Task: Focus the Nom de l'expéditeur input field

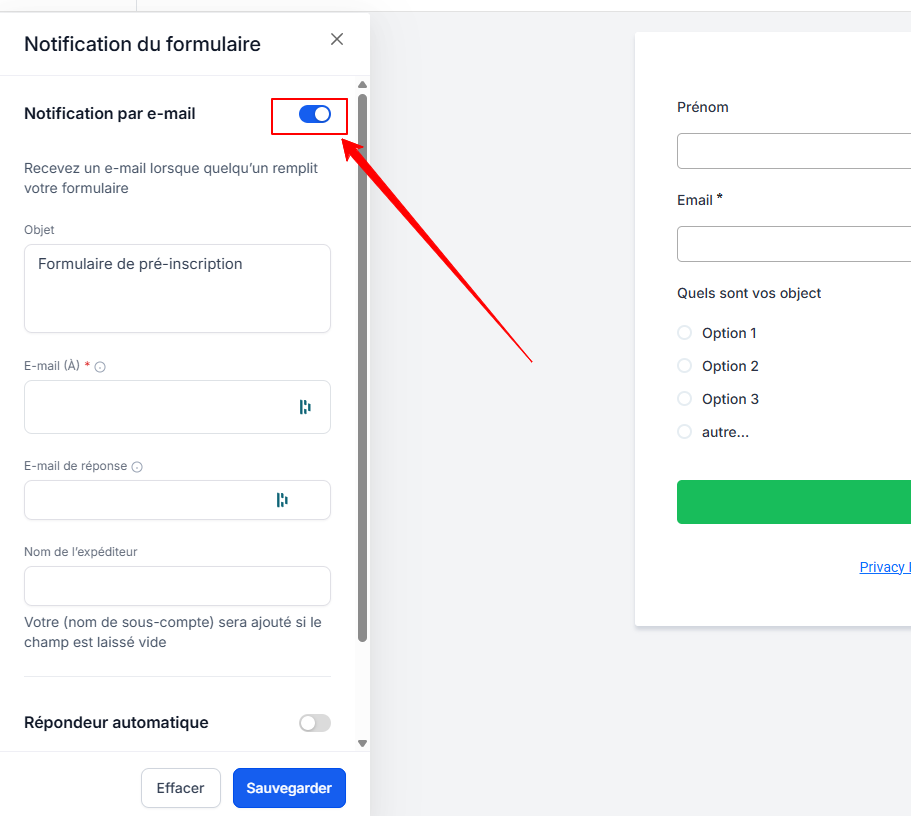Action: (x=177, y=586)
